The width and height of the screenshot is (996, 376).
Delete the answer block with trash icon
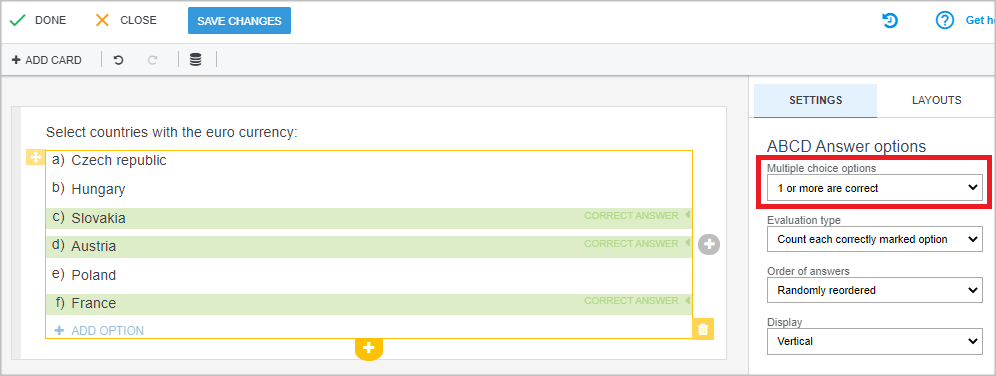click(703, 329)
